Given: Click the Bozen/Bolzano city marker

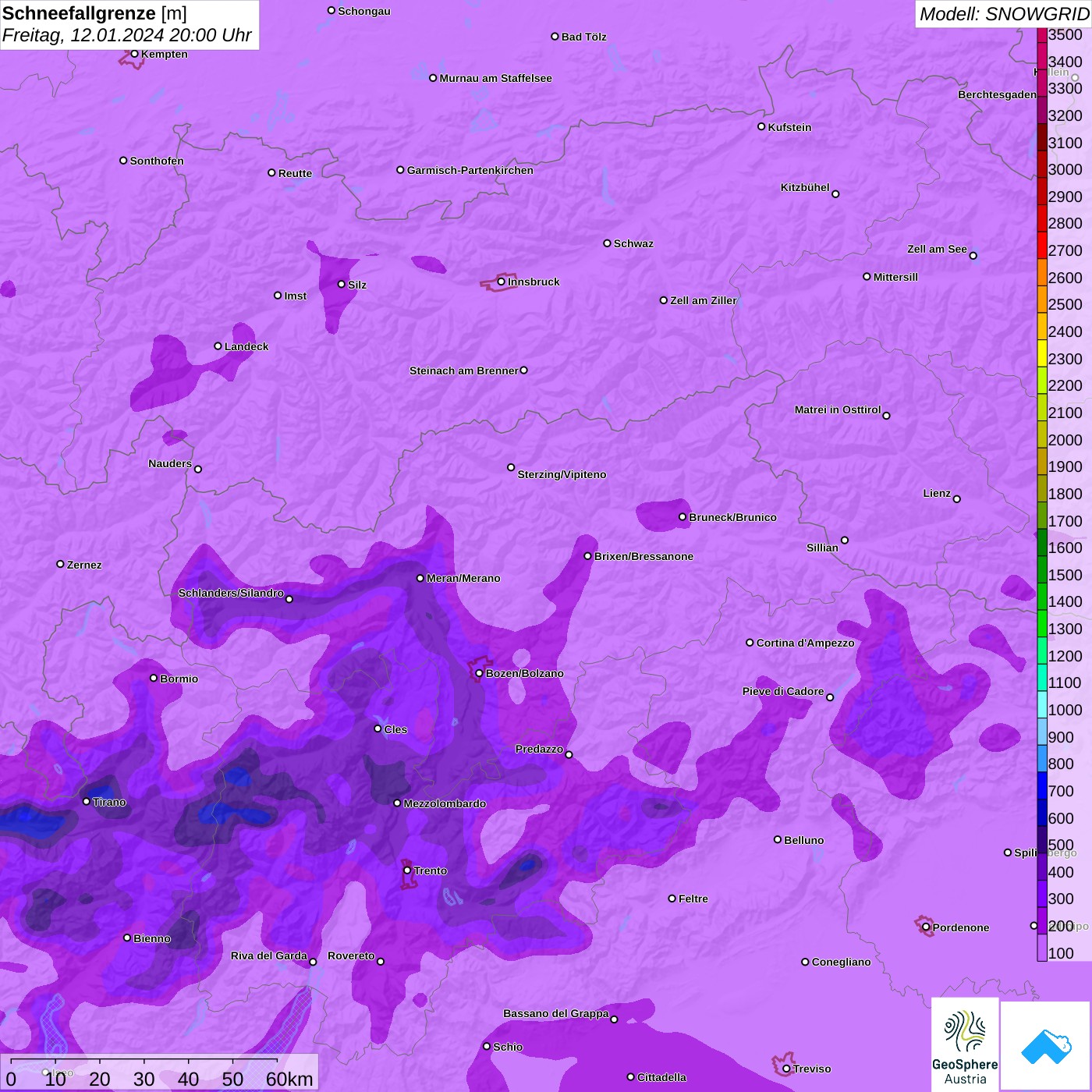Looking at the screenshot, I should 479,673.
